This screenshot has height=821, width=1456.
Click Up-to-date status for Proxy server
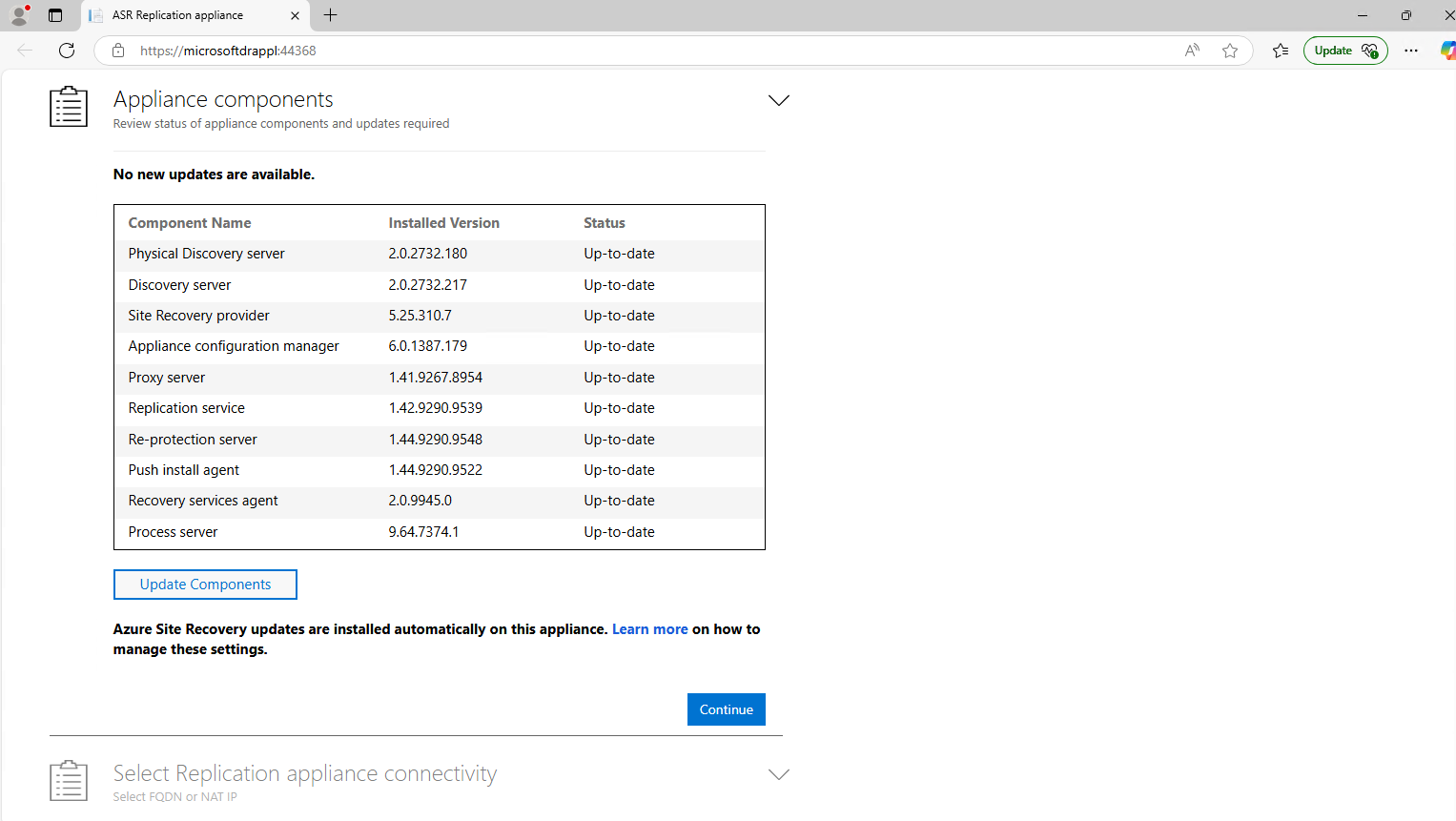tap(619, 378)
